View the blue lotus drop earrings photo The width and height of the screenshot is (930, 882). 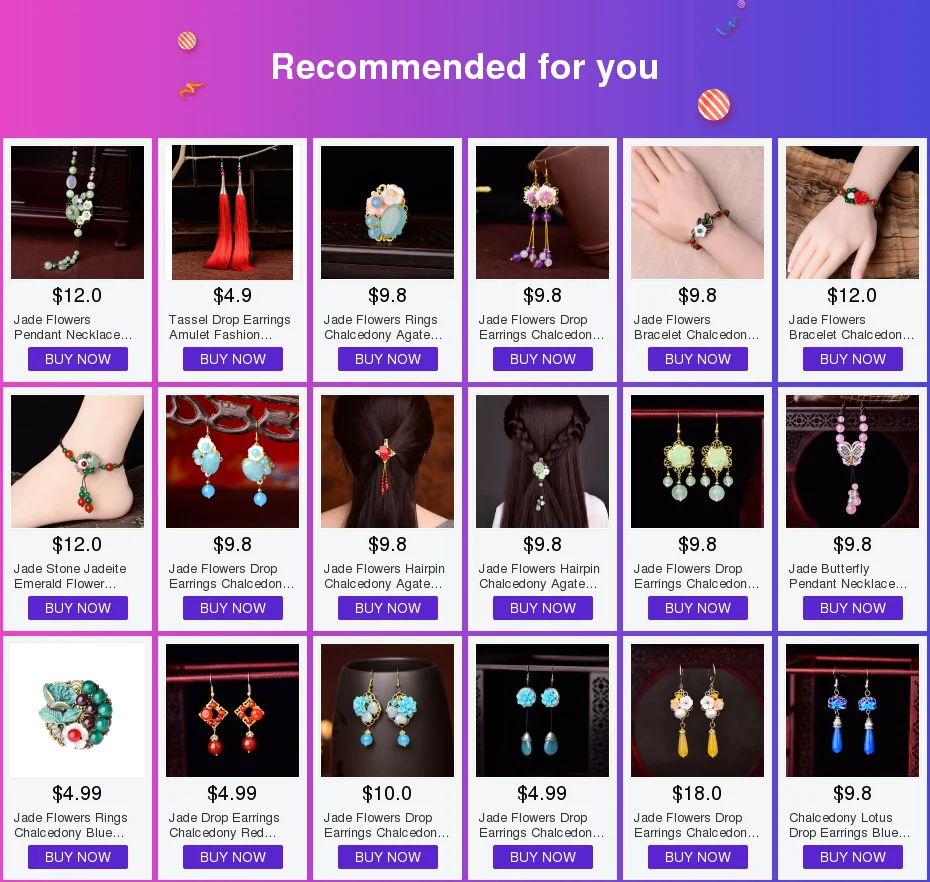tap(852, 711)
